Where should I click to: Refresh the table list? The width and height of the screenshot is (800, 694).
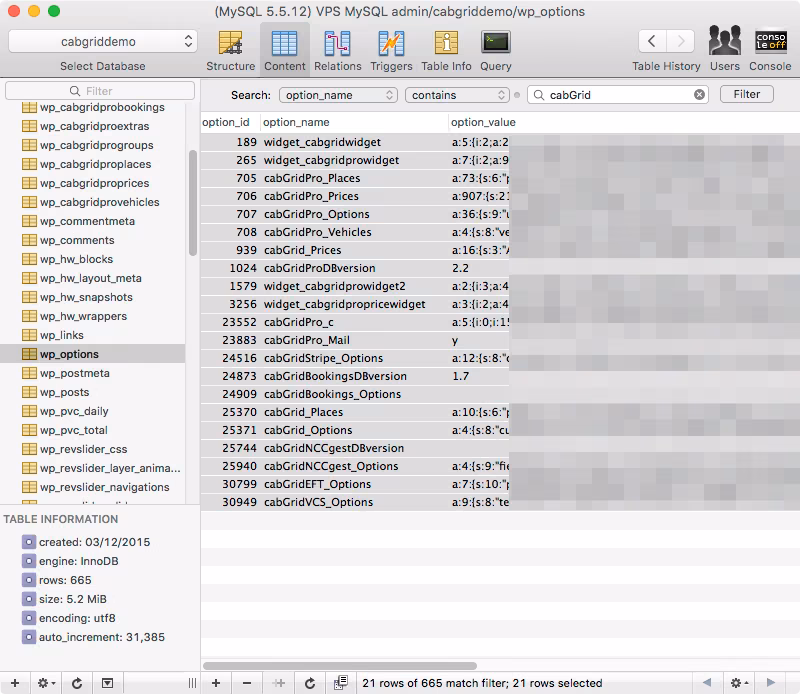pos(77,683)
